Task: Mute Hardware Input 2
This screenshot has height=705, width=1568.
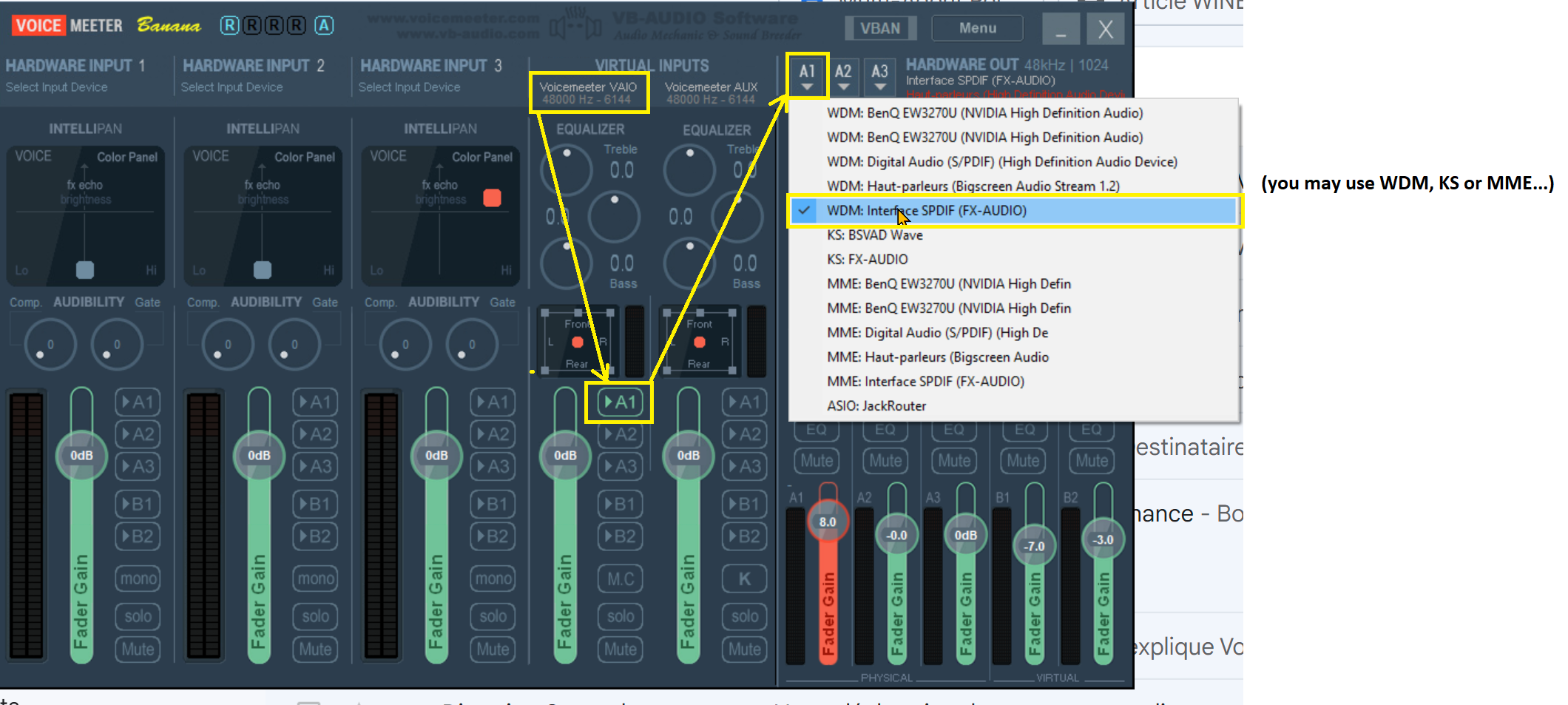Action: [x=315, y=649]
